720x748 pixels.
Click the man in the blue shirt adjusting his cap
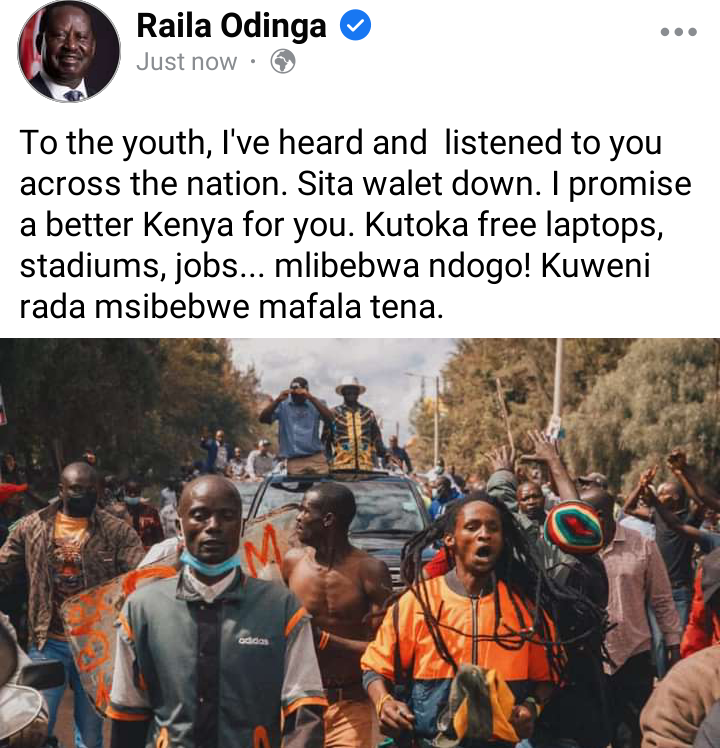(296, 425)
